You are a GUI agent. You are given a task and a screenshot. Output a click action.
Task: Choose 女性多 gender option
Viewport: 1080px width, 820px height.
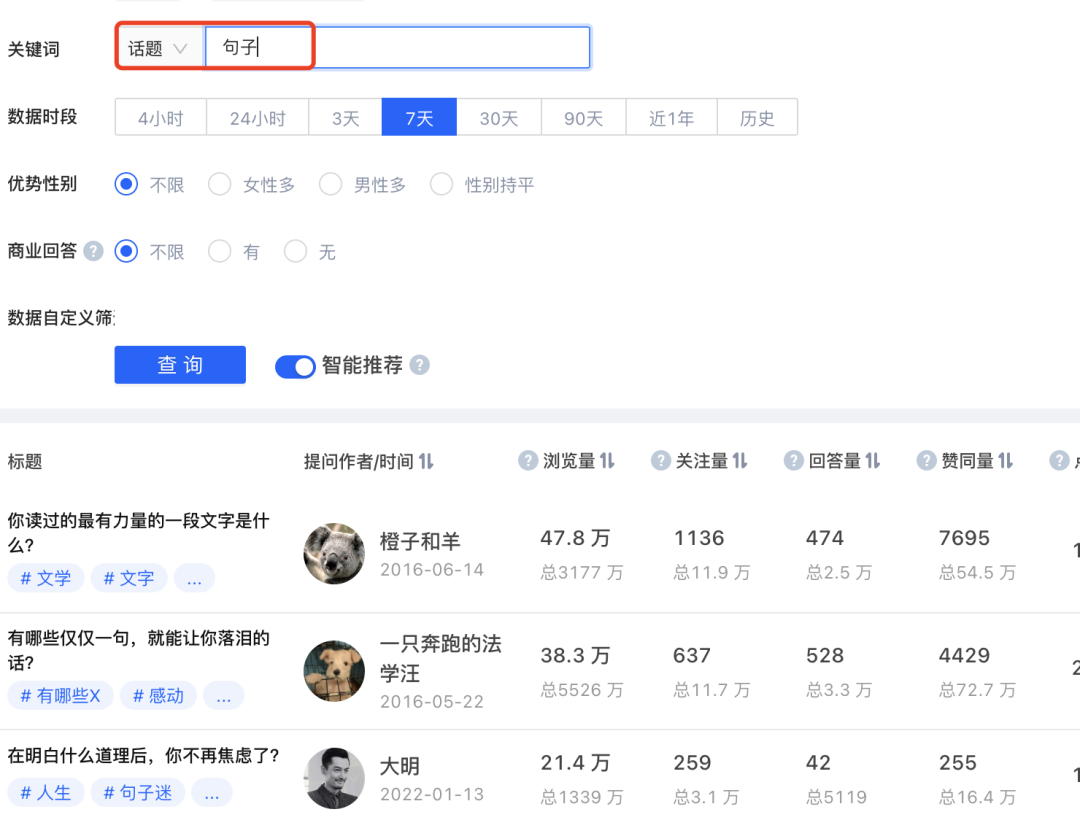(x=220, y=184)
